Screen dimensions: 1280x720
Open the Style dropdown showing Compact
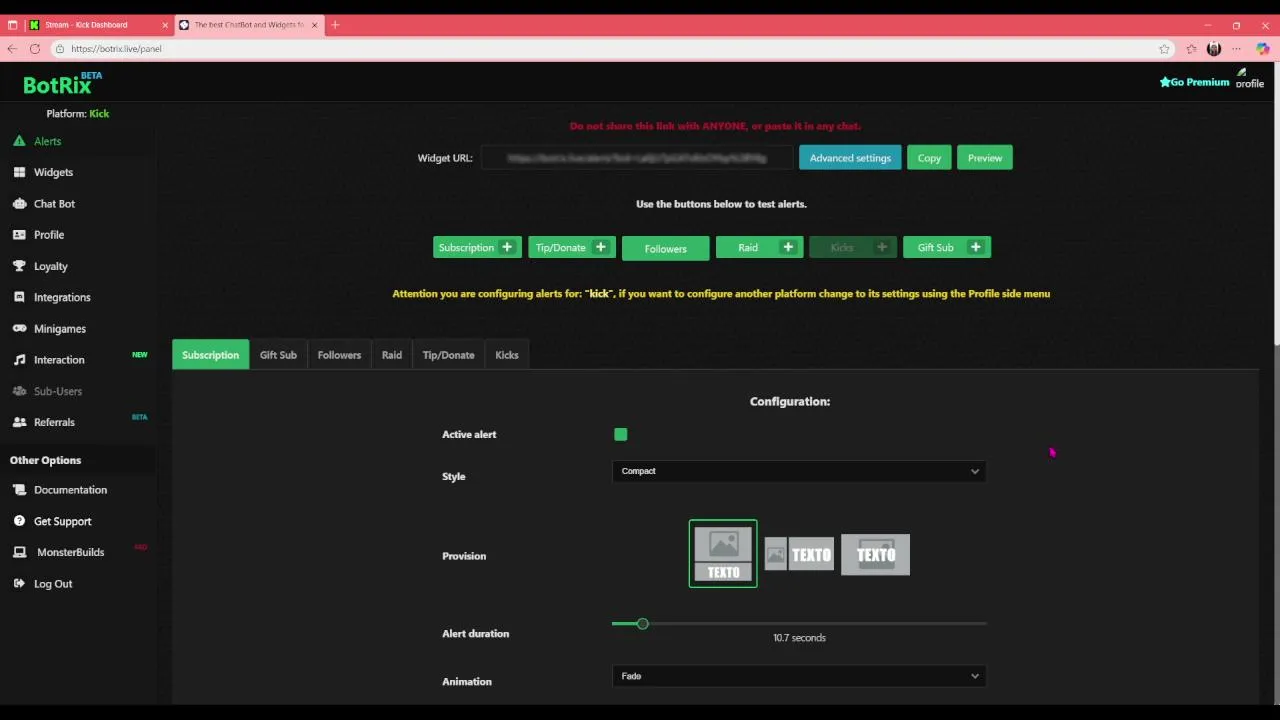coord(799,472)
